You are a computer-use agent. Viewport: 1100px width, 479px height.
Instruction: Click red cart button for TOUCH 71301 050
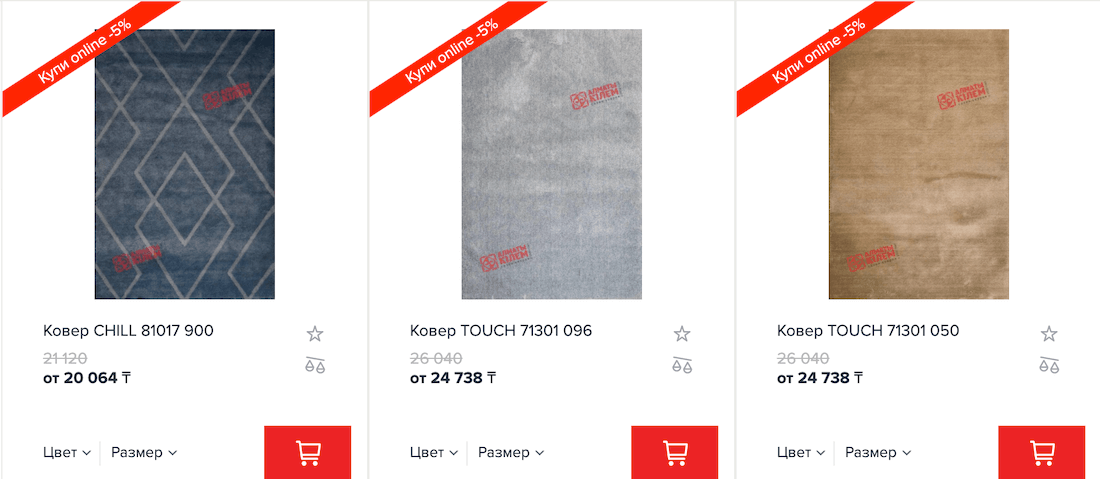click(x=1041, y=452)
